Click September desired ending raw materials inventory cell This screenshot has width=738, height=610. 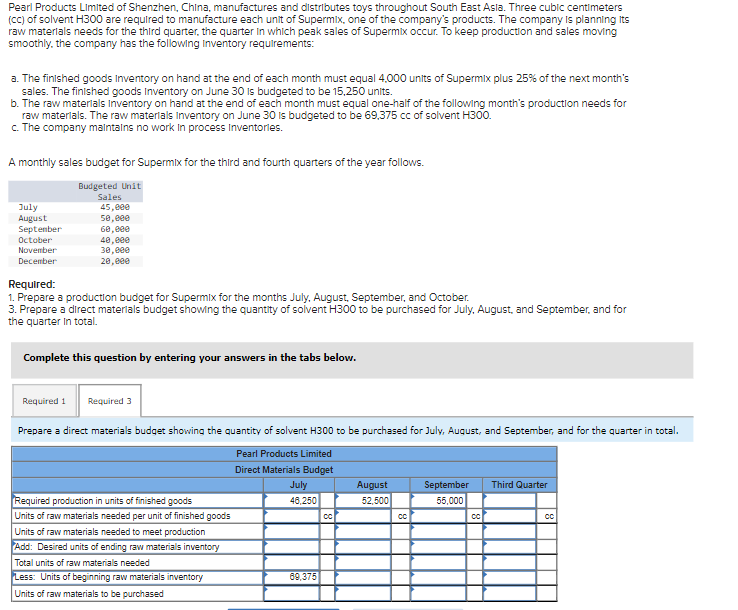(438, 547)
